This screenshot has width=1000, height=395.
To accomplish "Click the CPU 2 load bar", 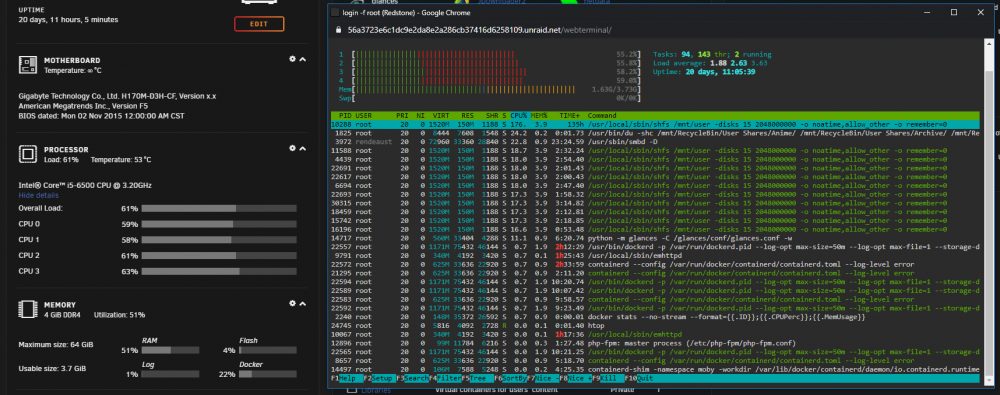I will (x=219, y=256).
